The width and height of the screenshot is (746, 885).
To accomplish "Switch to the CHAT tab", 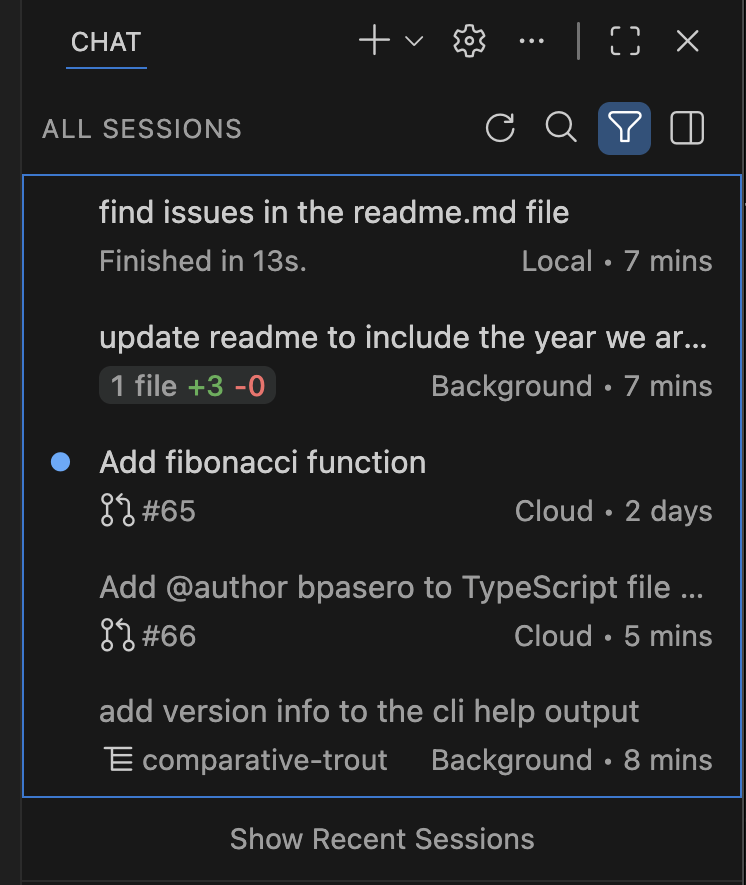I will pos(105,43).
